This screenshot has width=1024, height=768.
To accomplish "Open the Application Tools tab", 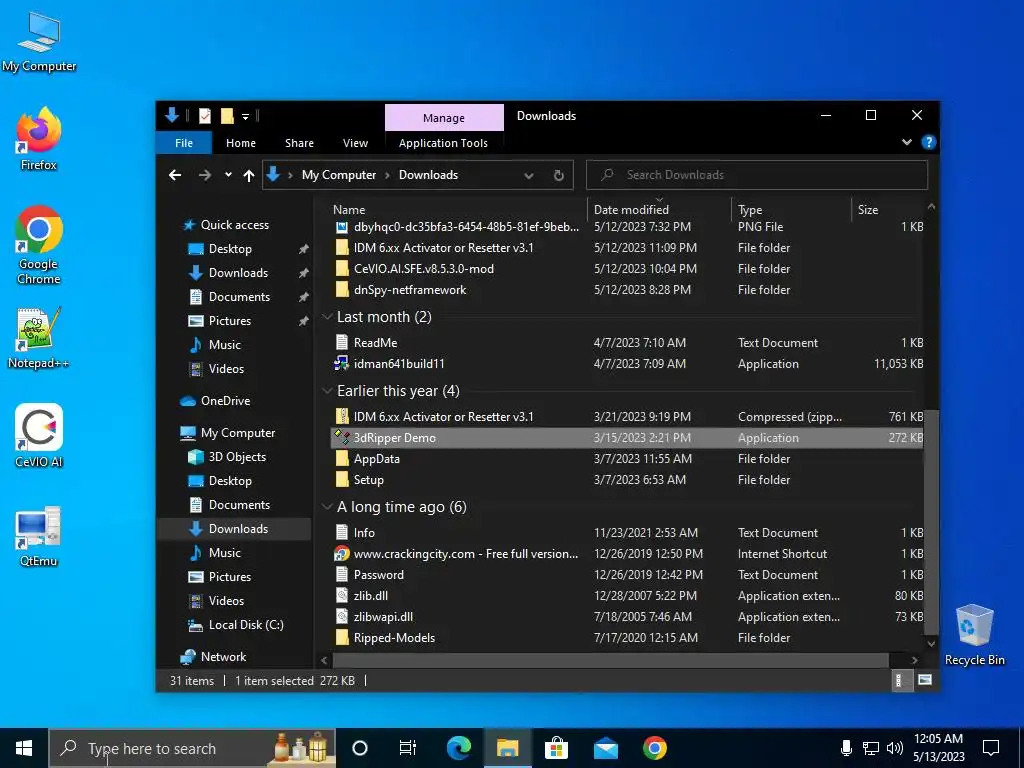I will 443,143.
